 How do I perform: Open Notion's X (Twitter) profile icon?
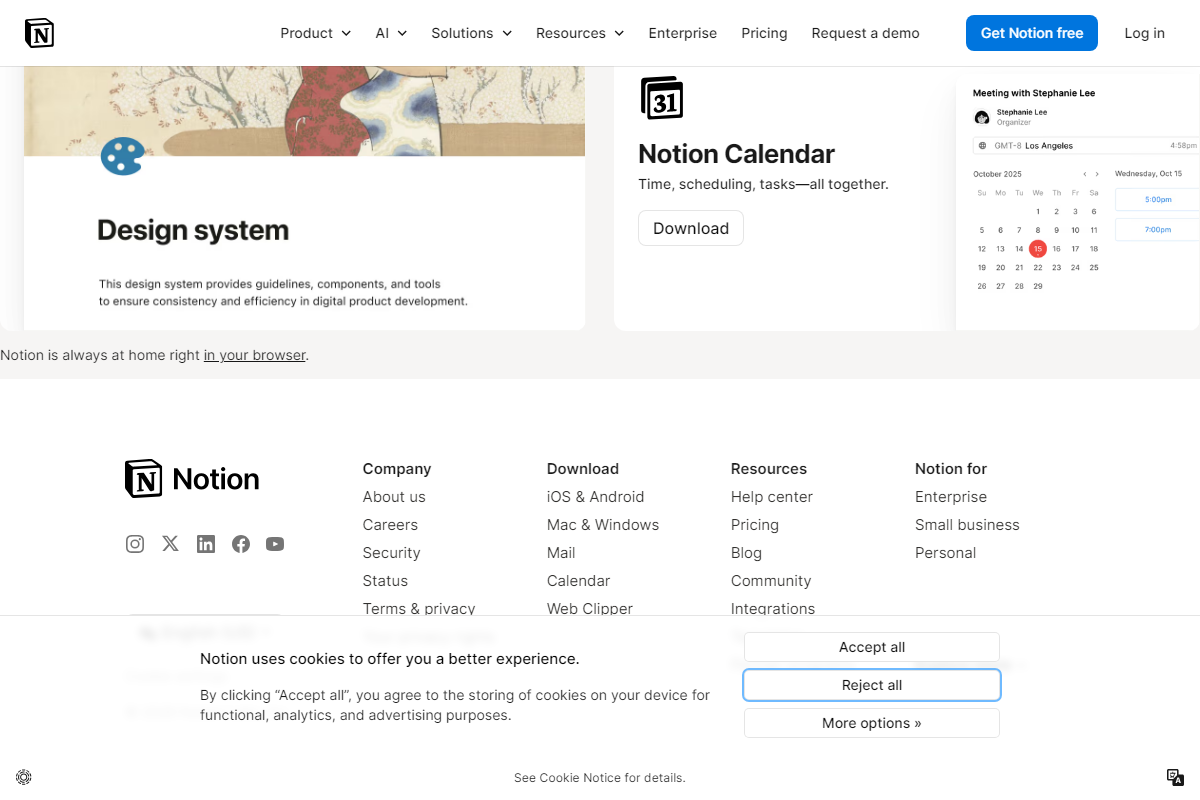[170, 543]
